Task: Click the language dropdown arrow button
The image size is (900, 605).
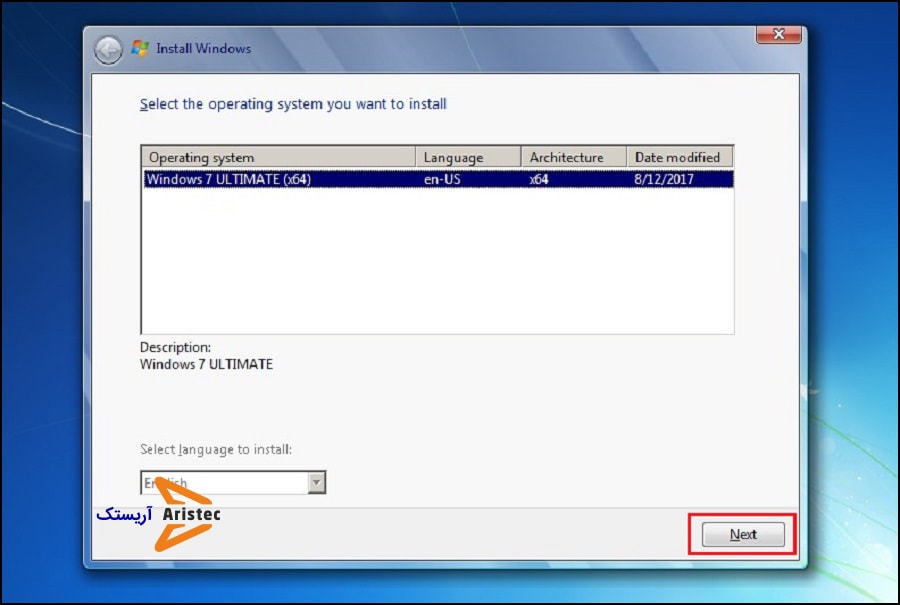Action: click(316, 483)
